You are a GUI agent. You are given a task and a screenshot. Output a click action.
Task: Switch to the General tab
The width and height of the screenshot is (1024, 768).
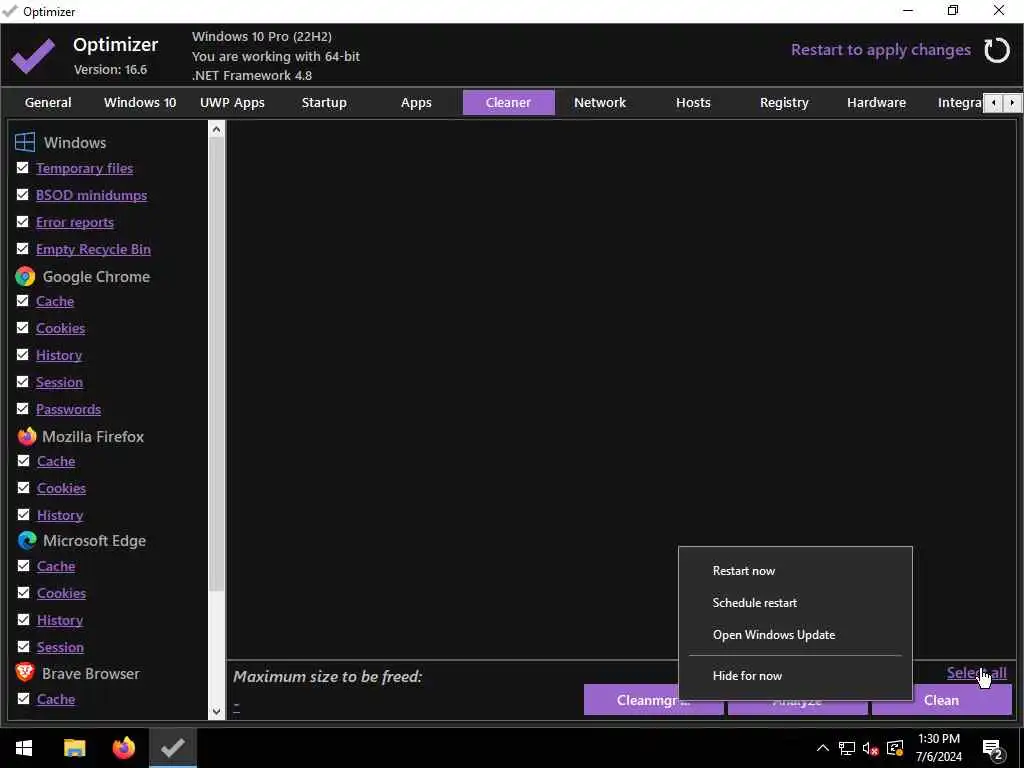pyautogui.click(x=48, y=103)
